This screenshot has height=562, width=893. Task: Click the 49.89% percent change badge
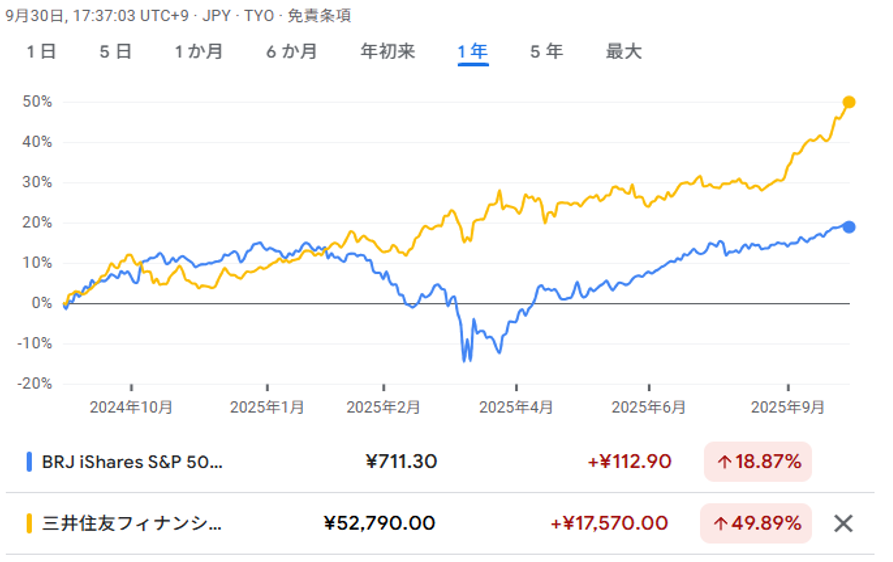(x=757, y=523)
